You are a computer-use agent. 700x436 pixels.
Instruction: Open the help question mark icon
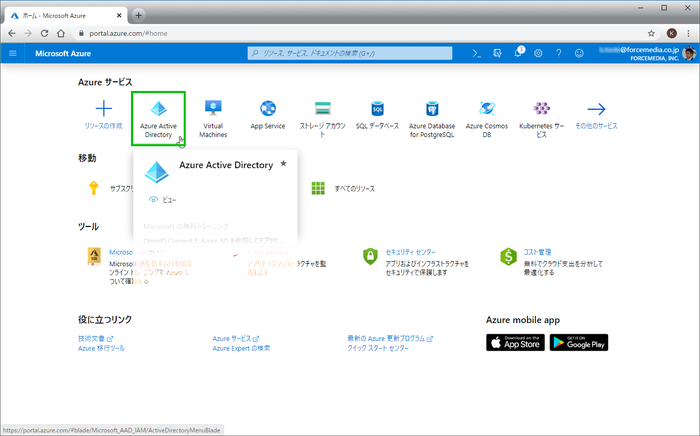[x=558, y=53]
